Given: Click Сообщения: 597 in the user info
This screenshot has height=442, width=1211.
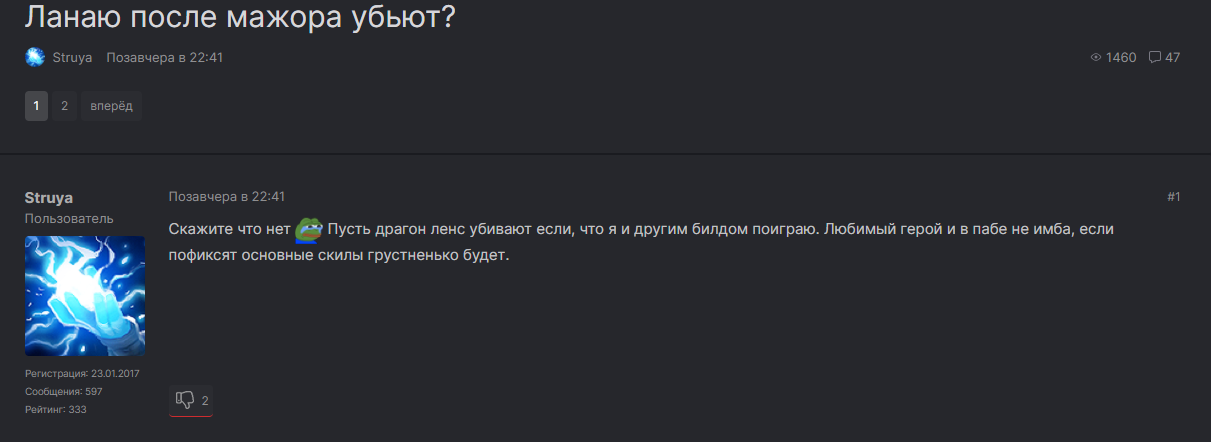Looking at the screenshot, I should 64,391.
